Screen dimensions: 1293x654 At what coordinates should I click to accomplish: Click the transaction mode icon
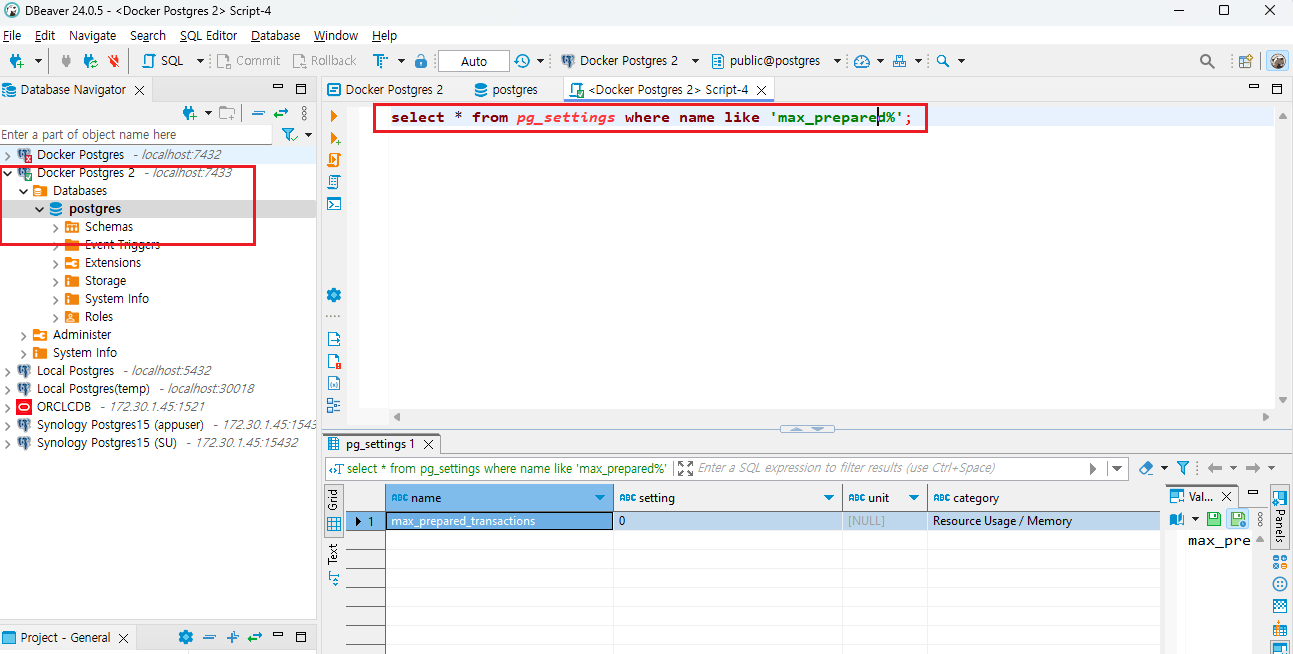point(381,61)
